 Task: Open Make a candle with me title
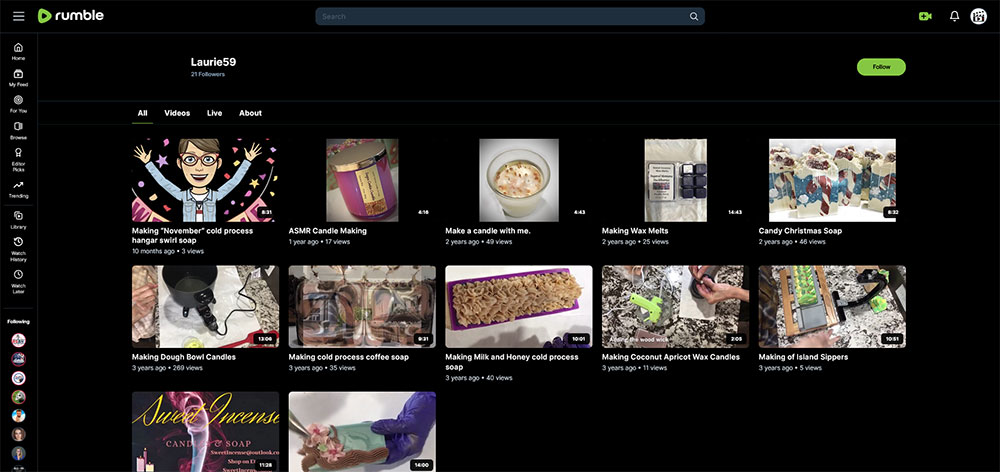pos(488,231)
